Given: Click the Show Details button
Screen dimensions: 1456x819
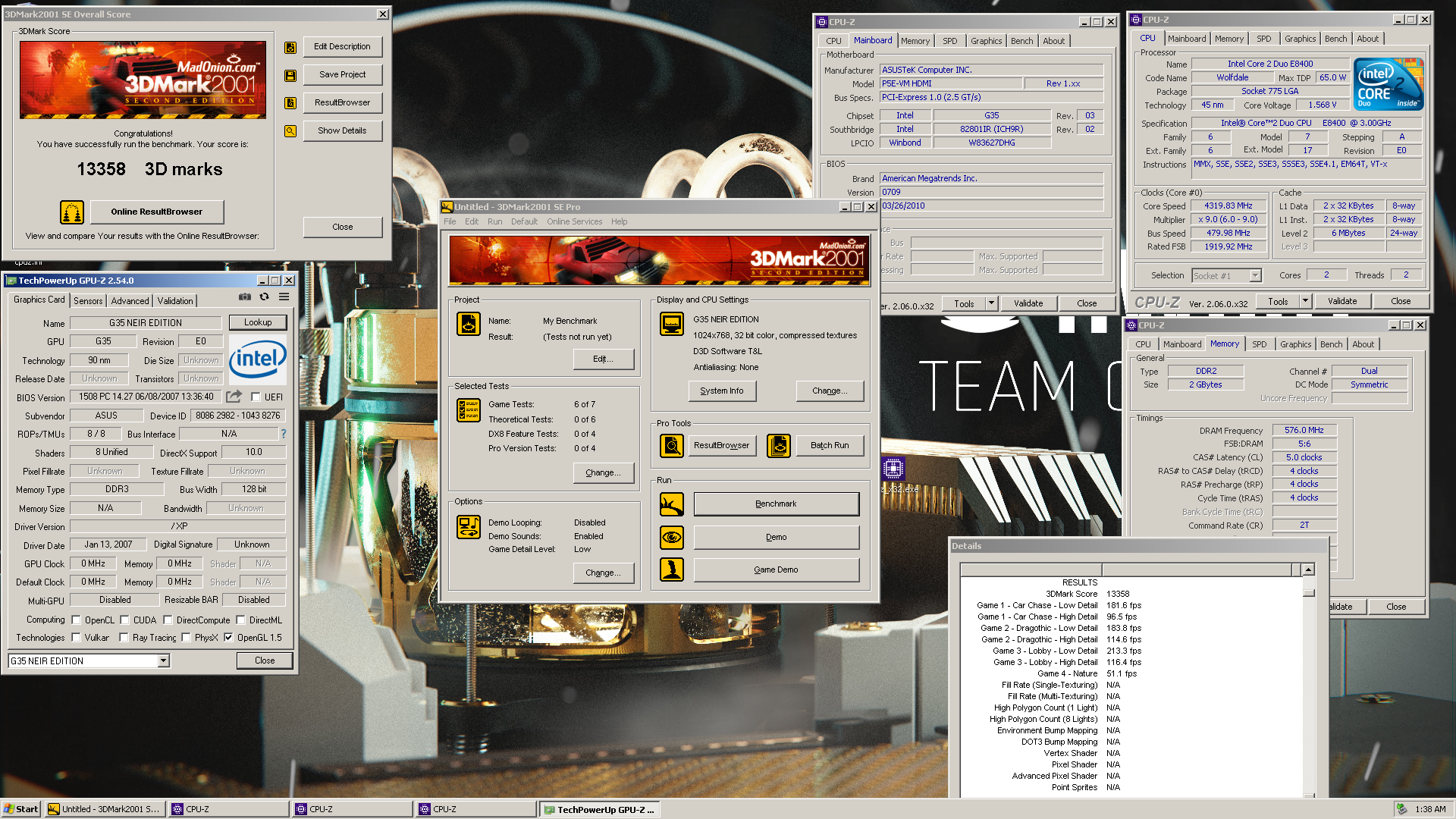Looking at the screenshot, I should pos(342,131).
